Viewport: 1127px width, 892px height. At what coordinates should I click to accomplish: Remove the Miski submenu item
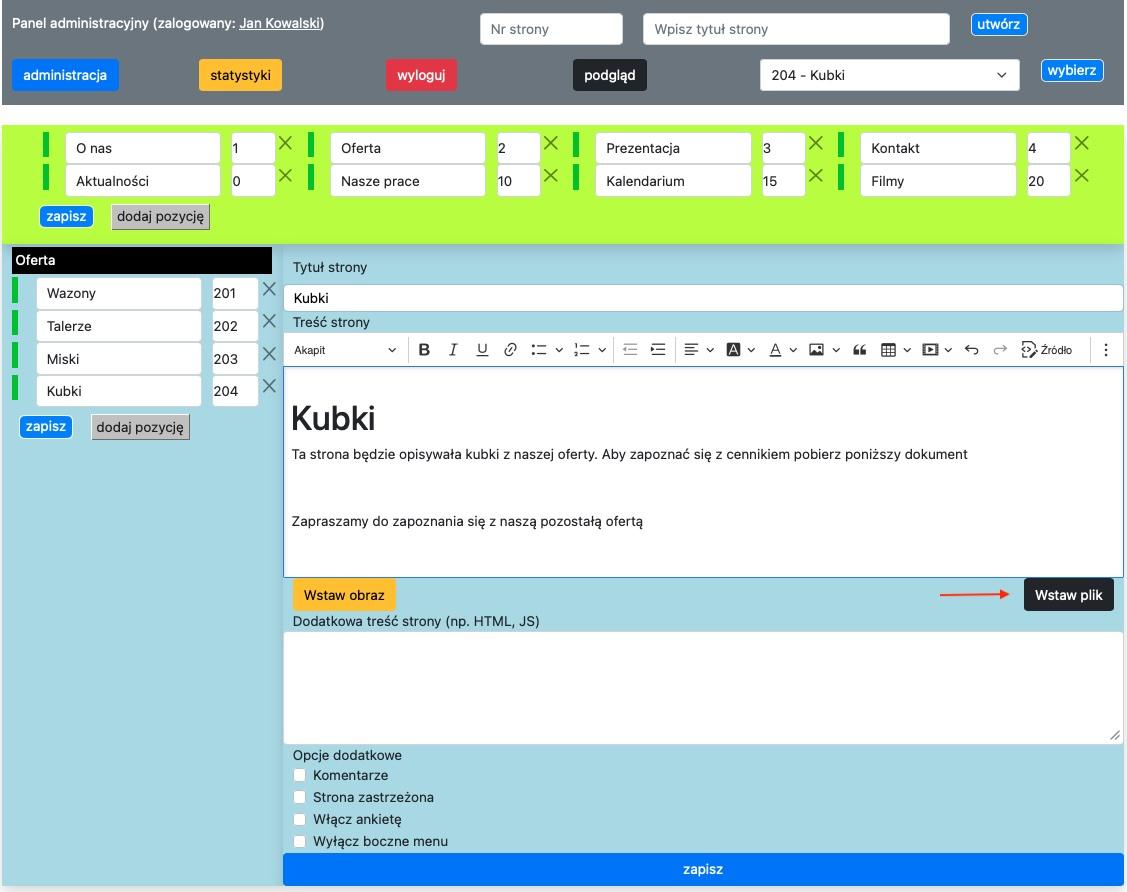pos(269,354)
